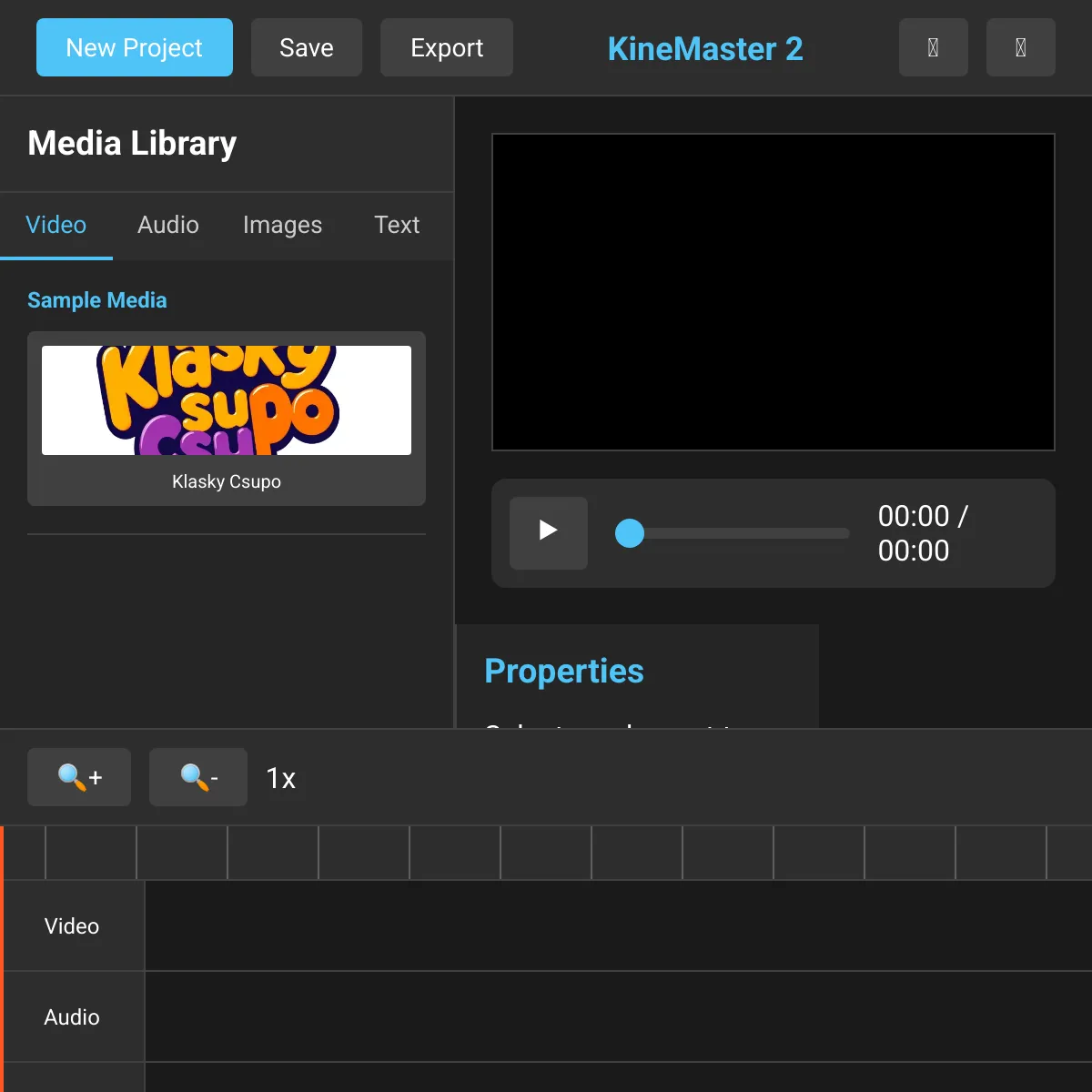The height and width of the screenshot is (1092, 1092).
Task: Select the Audio track label
Action: pos(73,1016)
